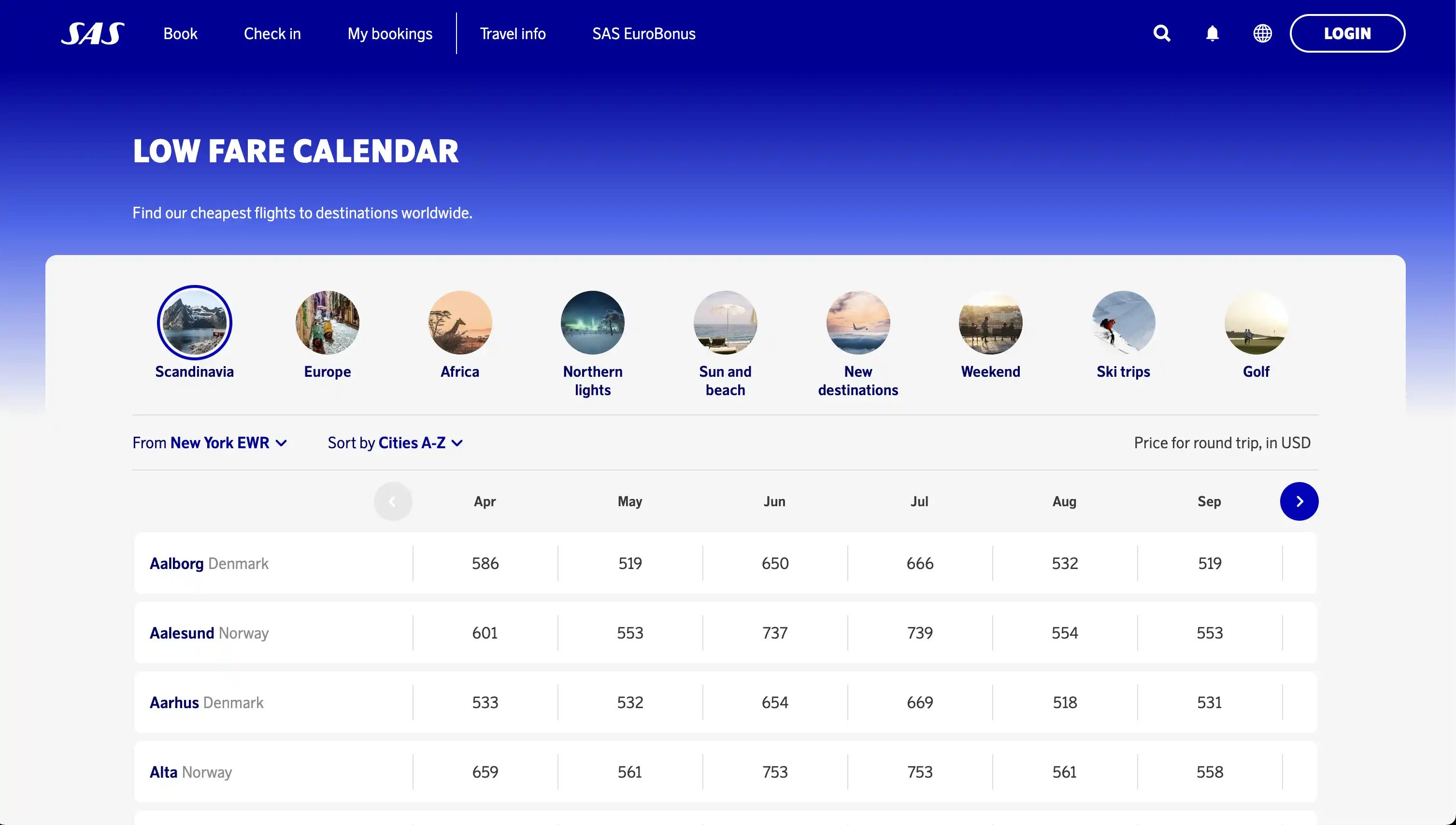Select the Europe category image
Image resolution: width=1456 pixels, height=825 pixels.
coord(328,322)
